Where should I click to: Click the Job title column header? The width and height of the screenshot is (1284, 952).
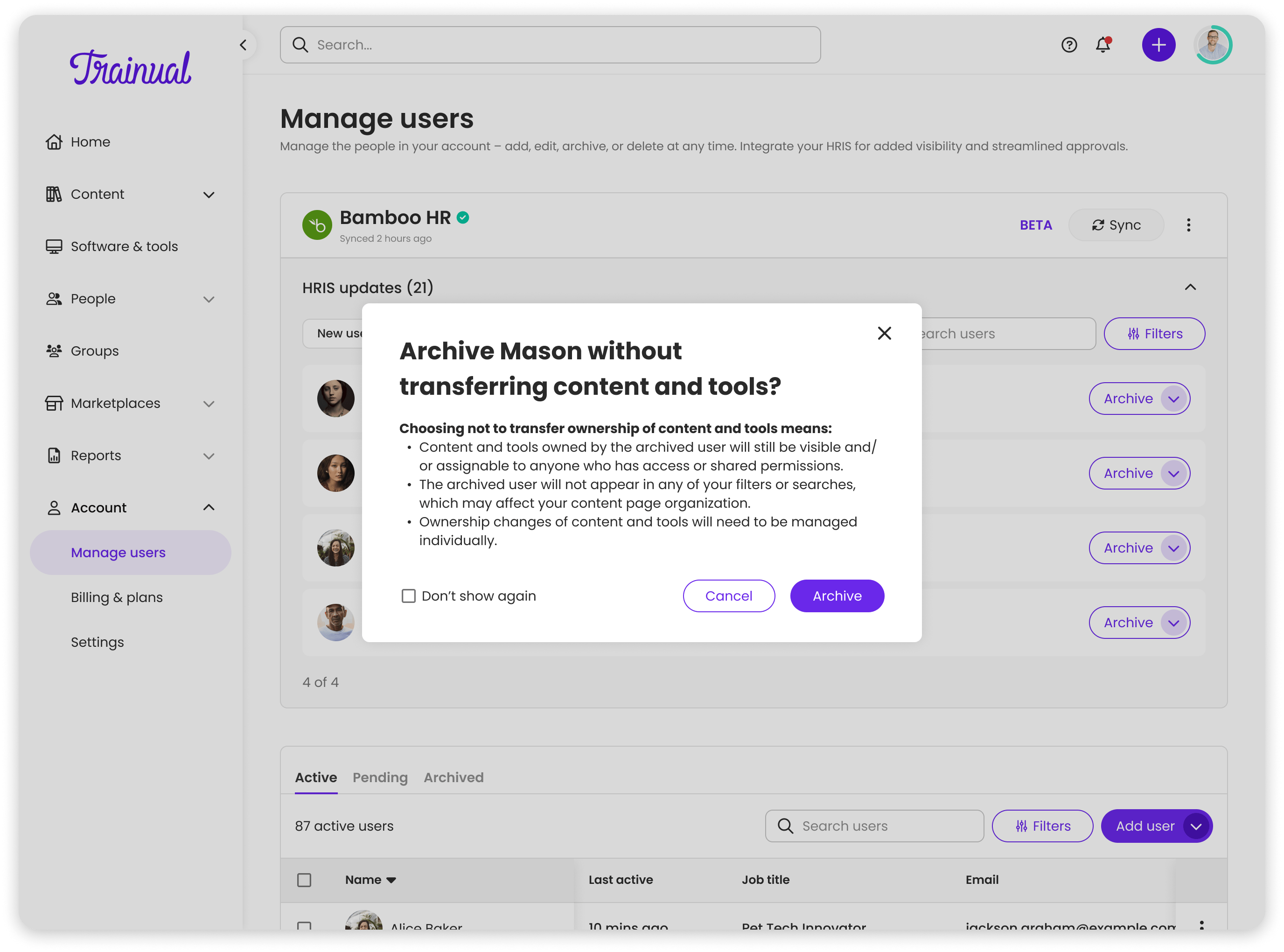point(765,879)
